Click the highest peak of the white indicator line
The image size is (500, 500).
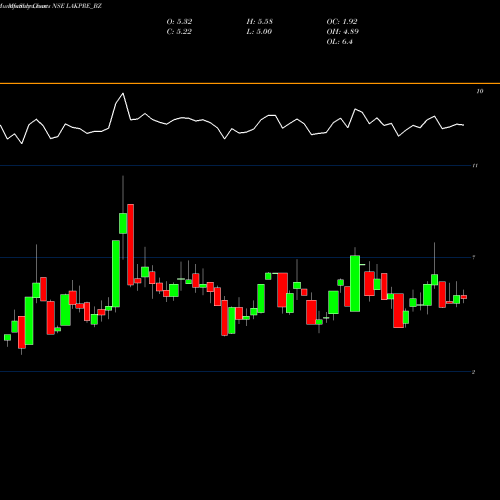pos(123,94)
